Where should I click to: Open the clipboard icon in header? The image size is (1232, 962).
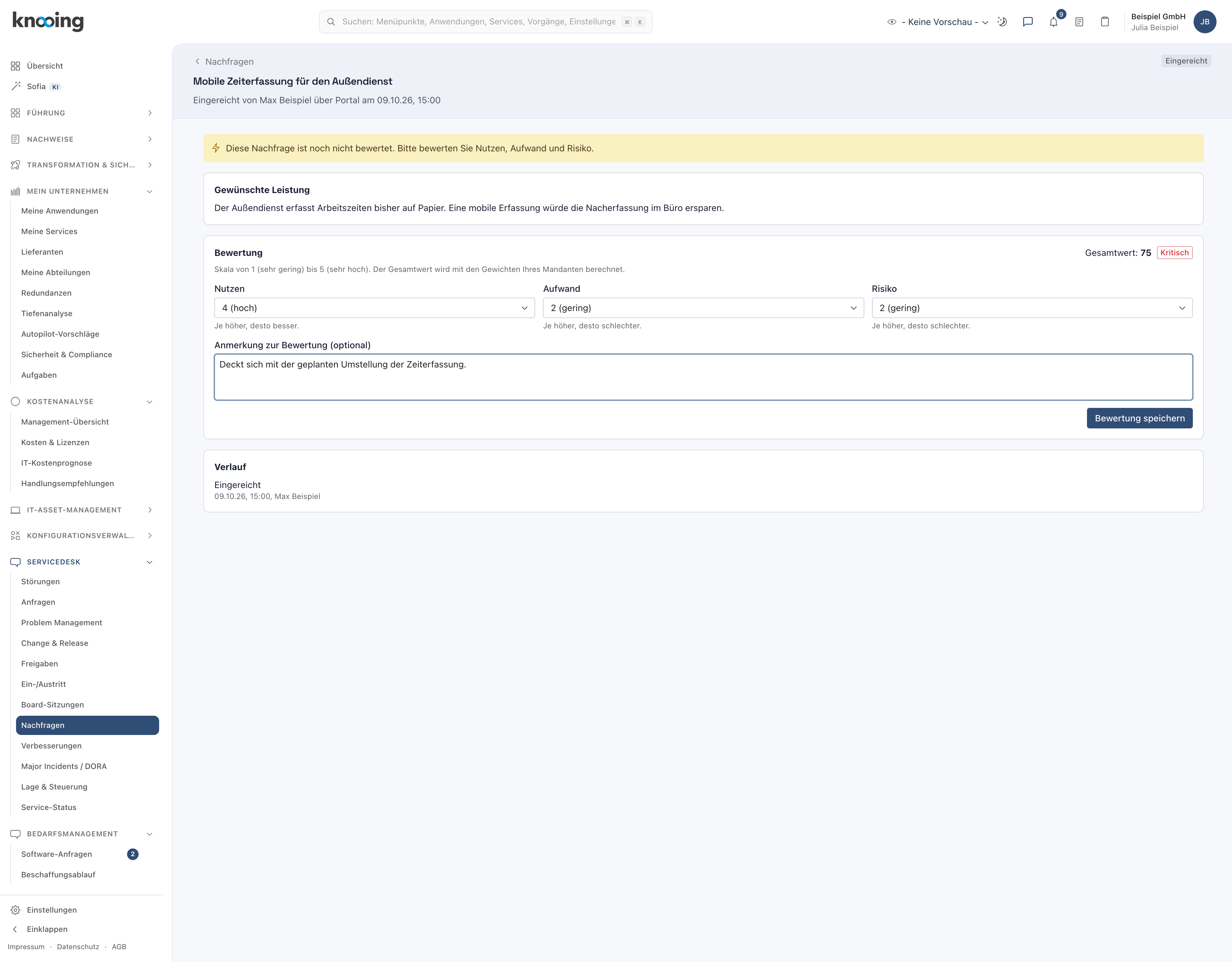(x=1105, y=22)
